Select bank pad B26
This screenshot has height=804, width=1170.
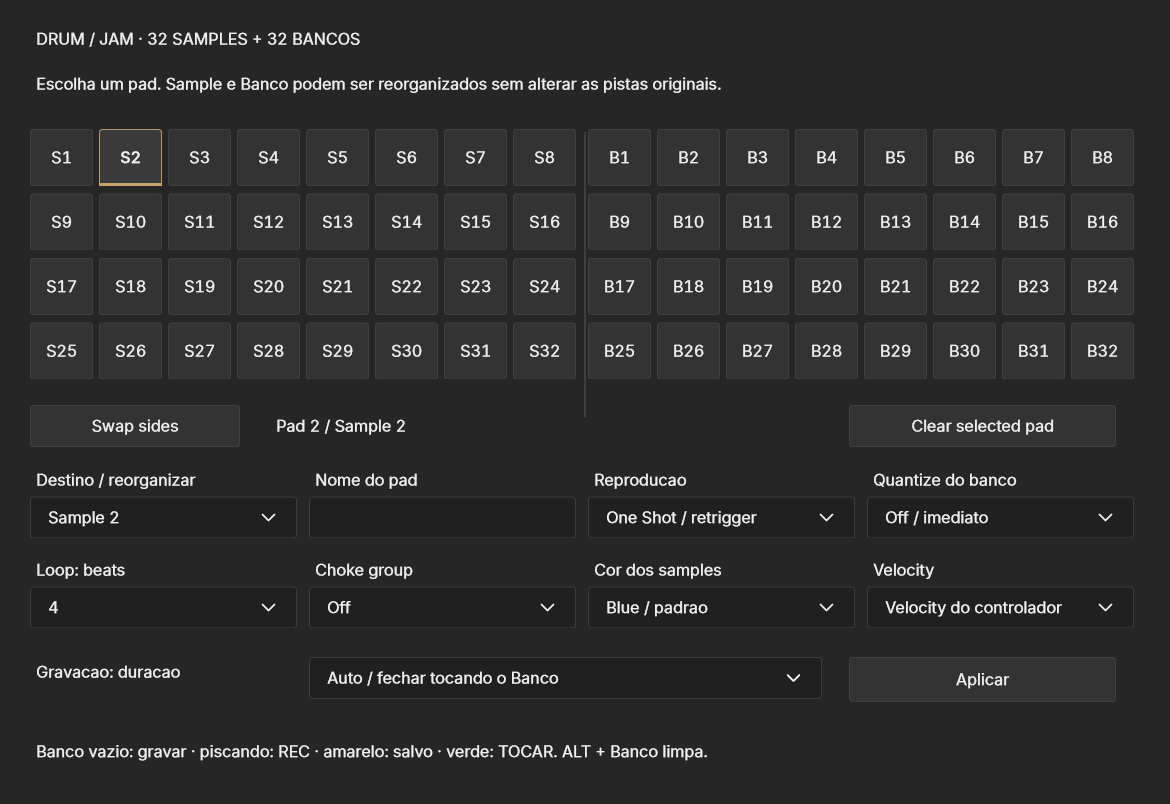click(688, 351)
